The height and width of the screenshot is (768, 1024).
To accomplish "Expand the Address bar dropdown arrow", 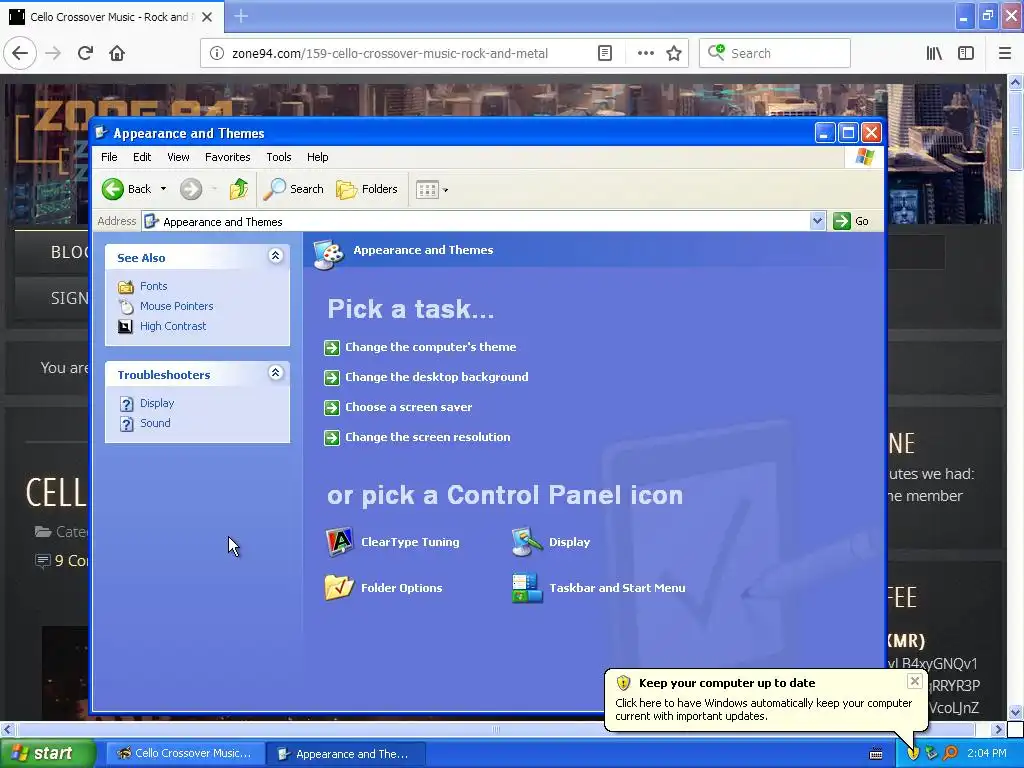I will pos(817,221).
